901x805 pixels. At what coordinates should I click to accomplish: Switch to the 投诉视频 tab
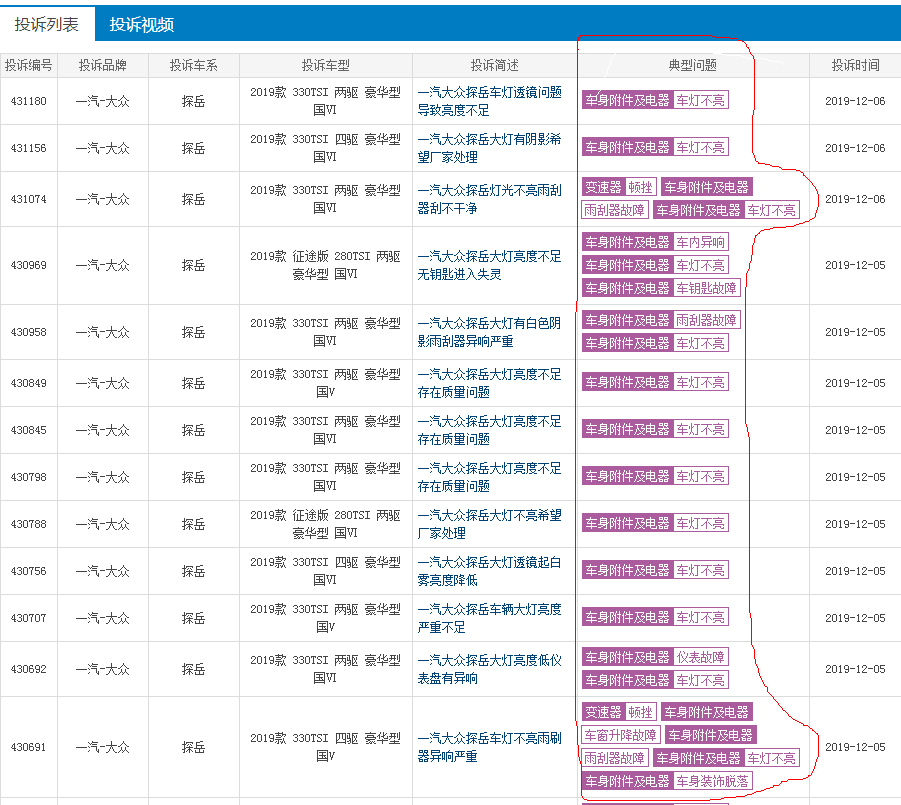click(141, 24)
